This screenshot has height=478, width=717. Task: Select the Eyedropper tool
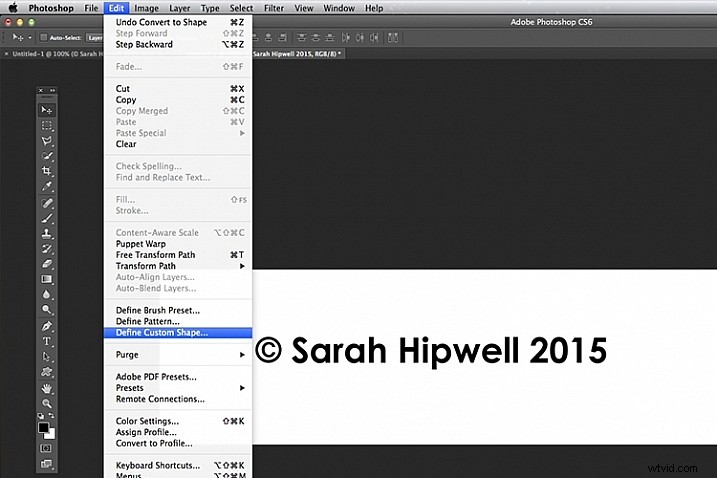click(47, 186)
